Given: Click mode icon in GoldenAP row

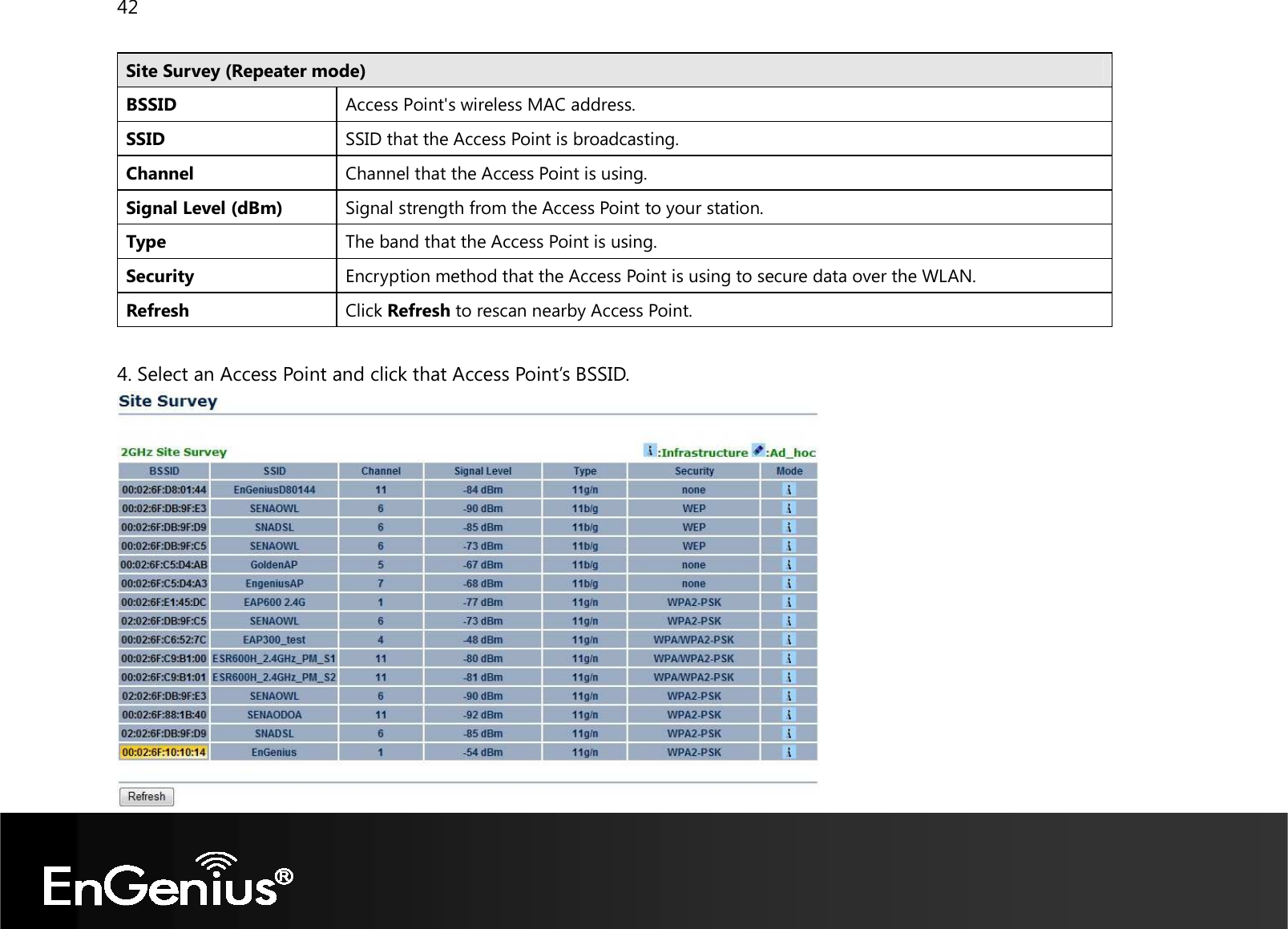Looking at the screenshot, I should (789, 564).
